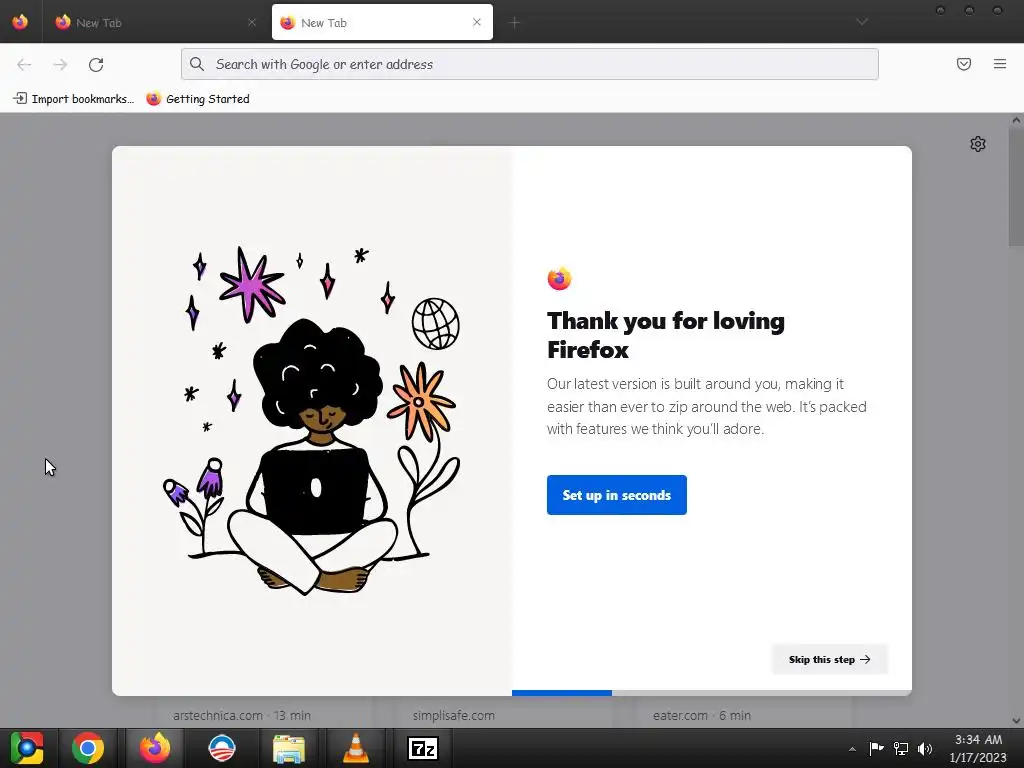1024x768 pixels.
Task: Open new tab personalize gear settings
Action: [978, 144]
